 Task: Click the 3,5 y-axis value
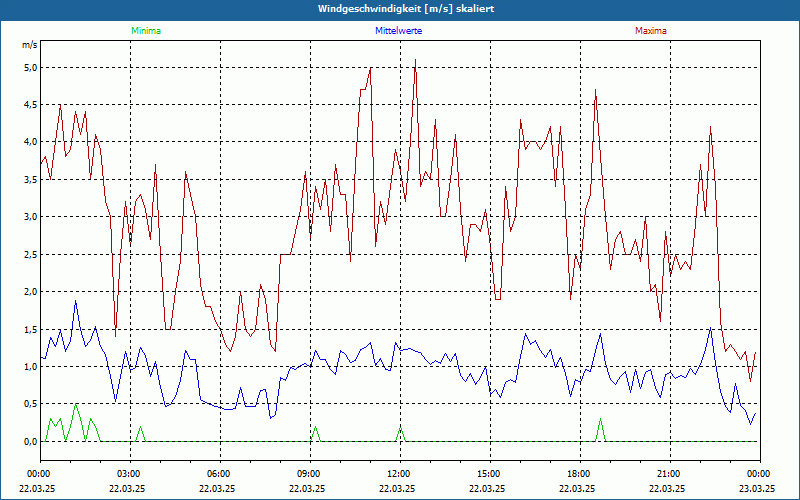pyautogui.click(x=30, y=180)
